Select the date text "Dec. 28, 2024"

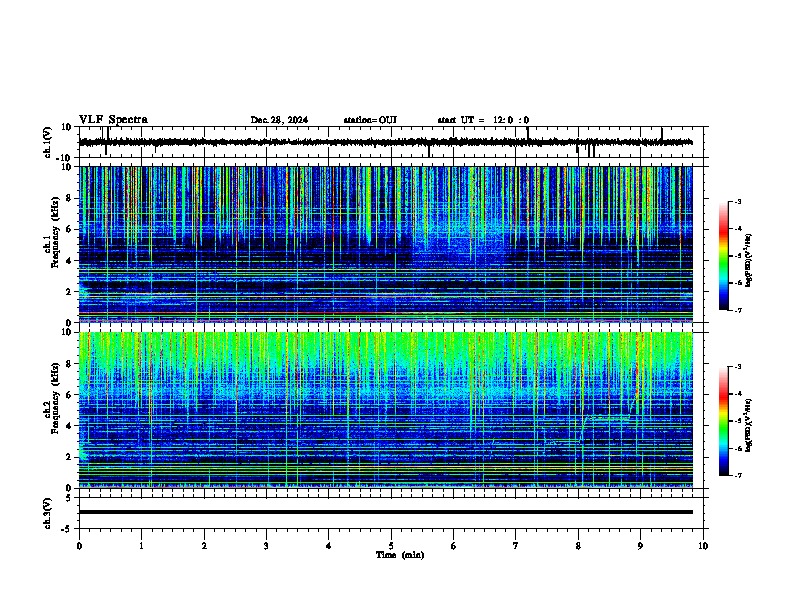pyautogui.click(x=279, y=120)
